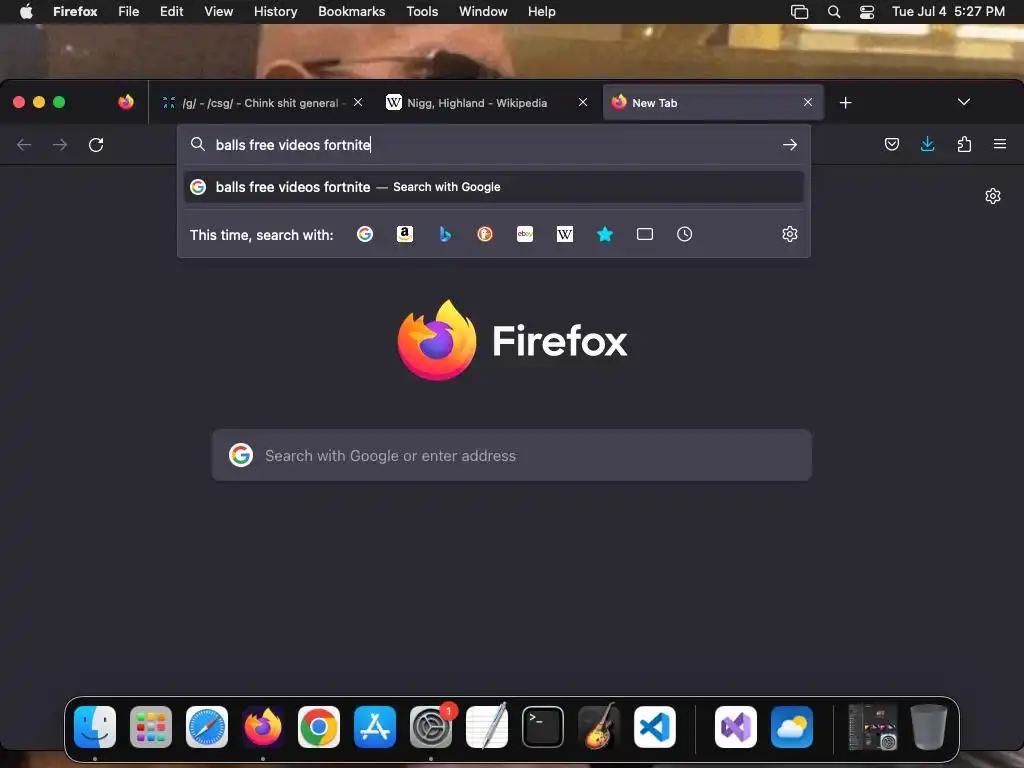Open the Help menu

541,12
